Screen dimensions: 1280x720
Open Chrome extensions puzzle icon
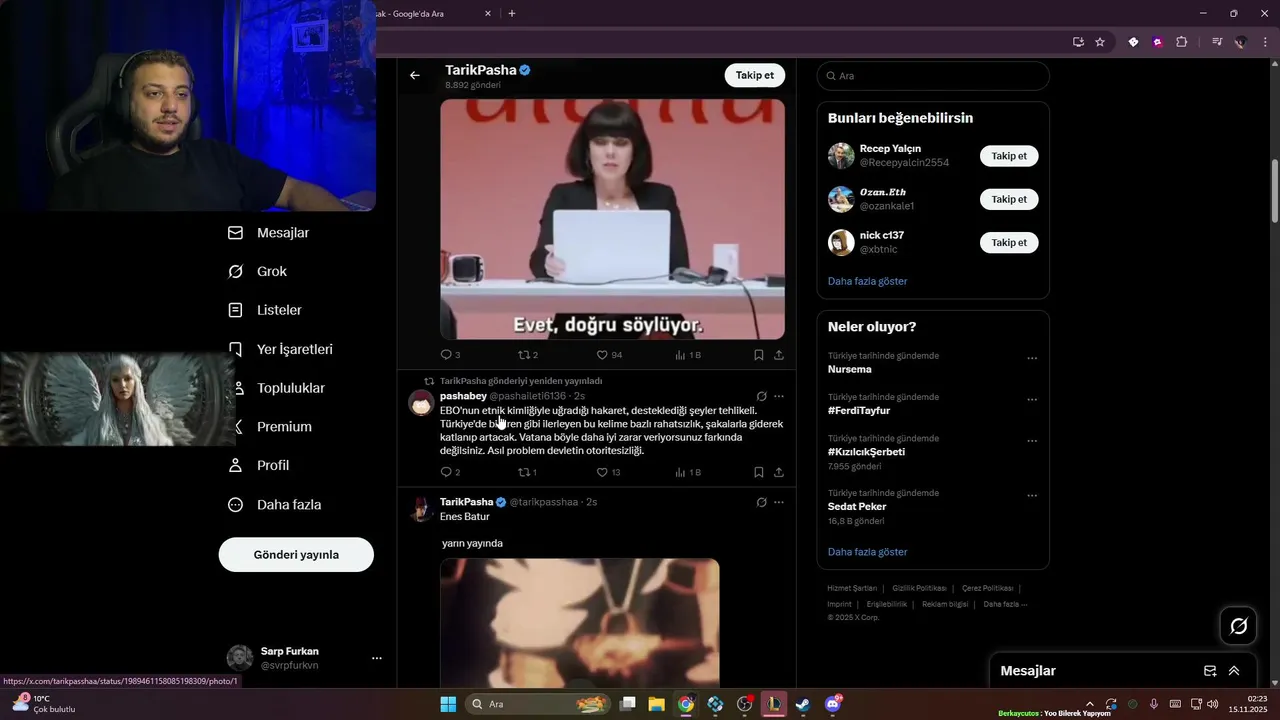pyautogui.click(x=1182, y=42)
